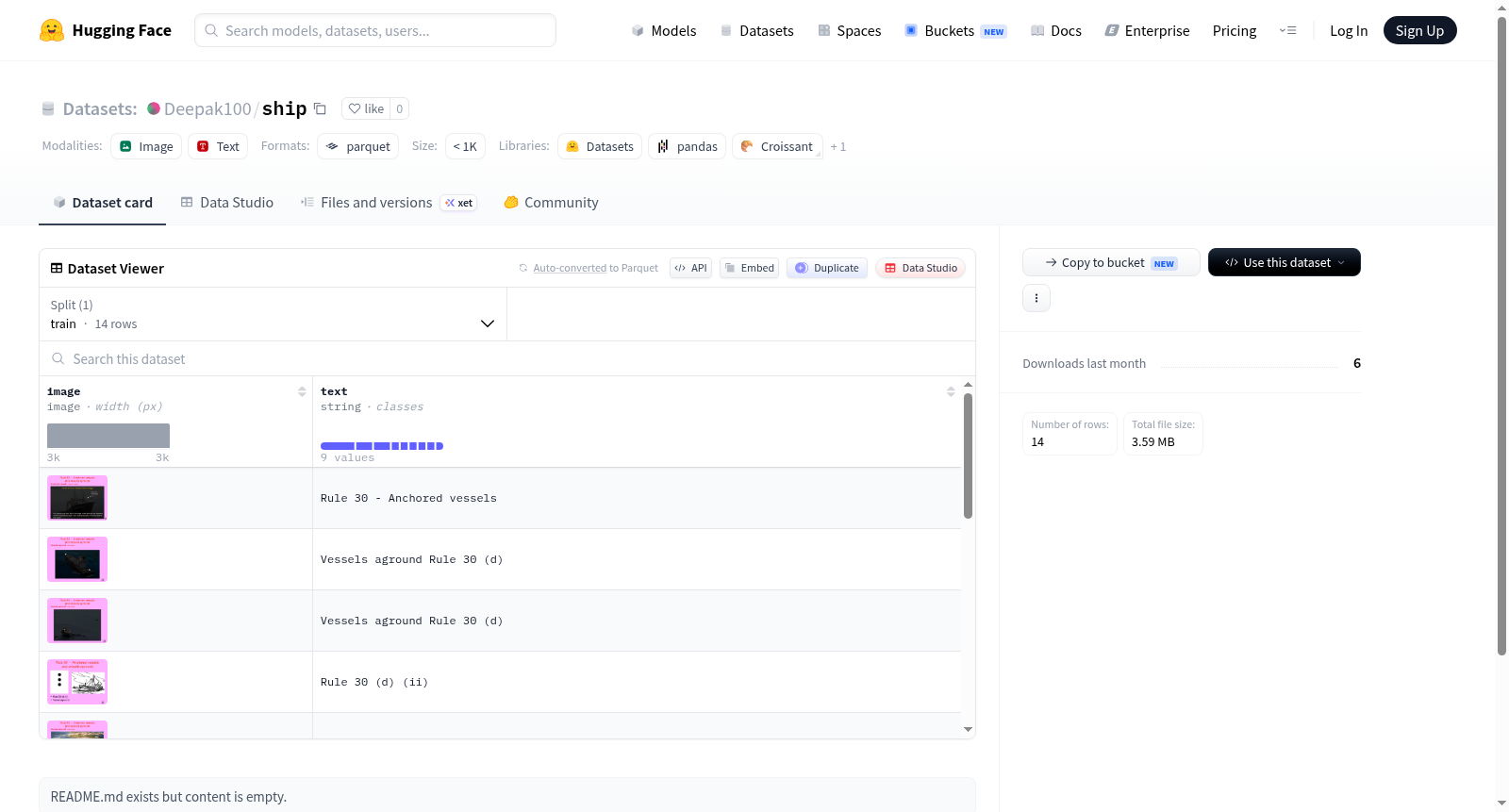The height and width of the screenshot is (812, 1509).
Task: Click the Downloads last month value 6
Action: pos(1357,363)
